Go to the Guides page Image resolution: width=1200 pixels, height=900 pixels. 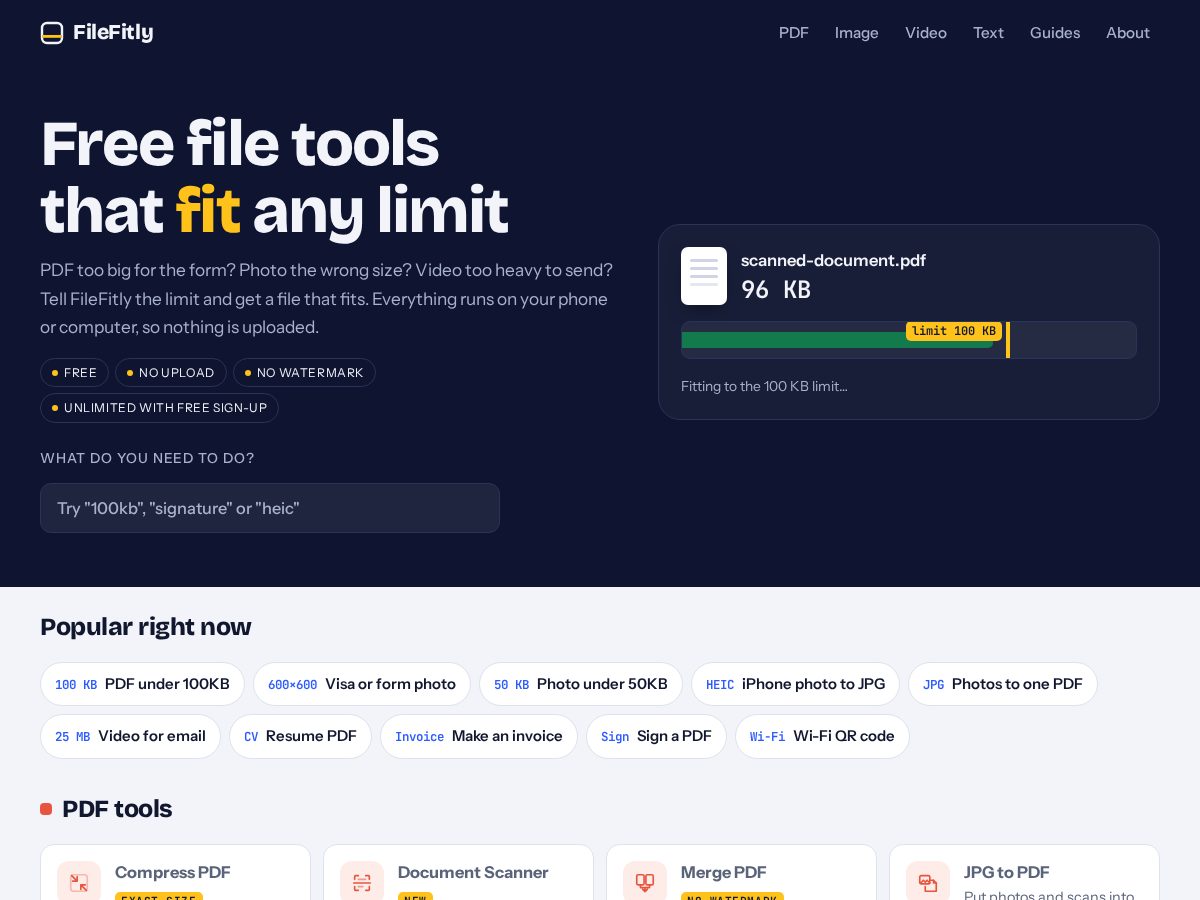tap(1055, 33)
